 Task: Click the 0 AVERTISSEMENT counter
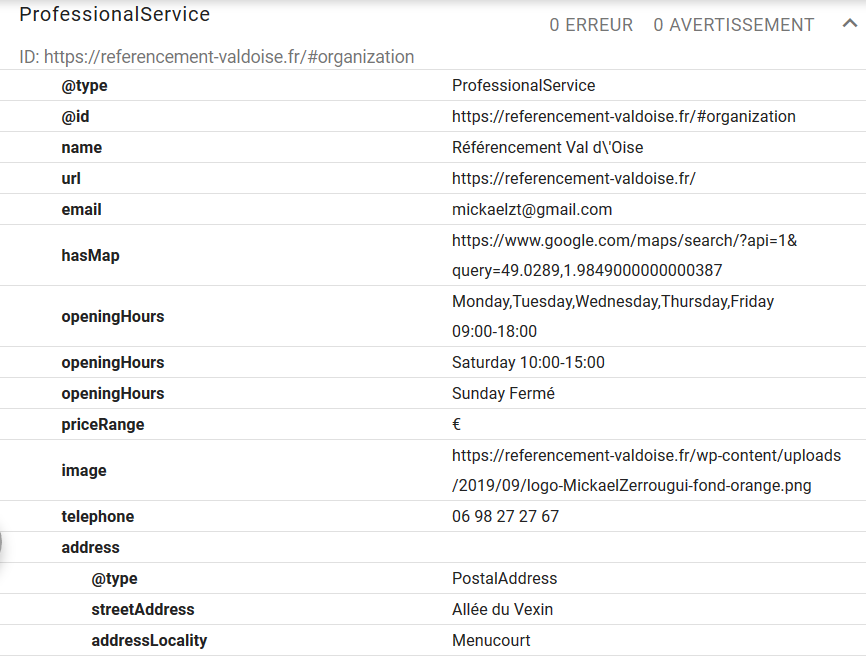733,25
